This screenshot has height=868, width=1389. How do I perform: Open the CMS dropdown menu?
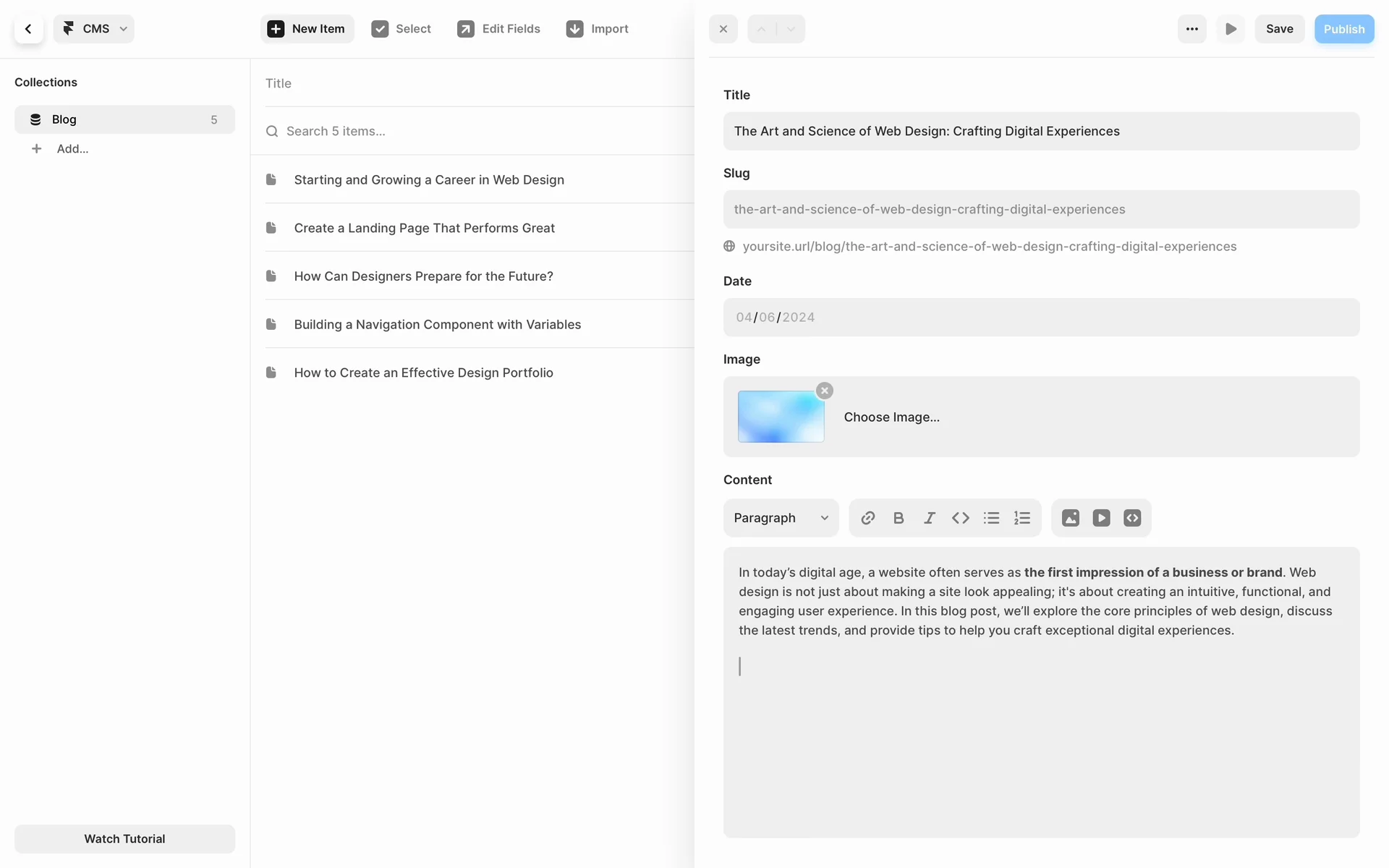point(94,29)
